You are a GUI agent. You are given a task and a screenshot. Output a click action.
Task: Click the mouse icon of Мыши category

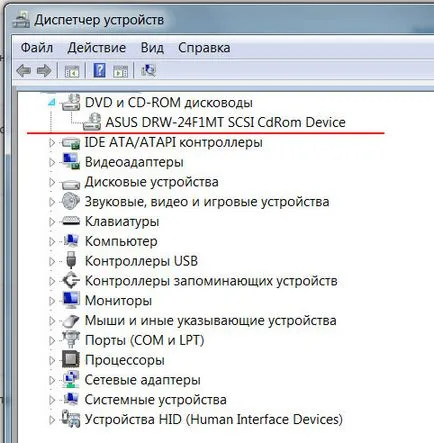[71, 321]
